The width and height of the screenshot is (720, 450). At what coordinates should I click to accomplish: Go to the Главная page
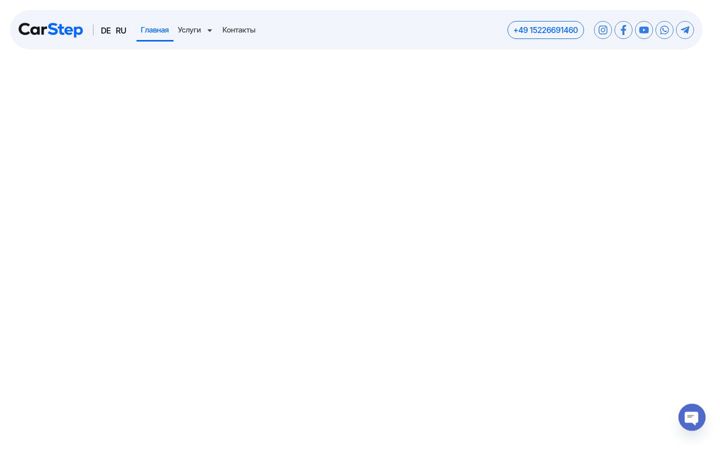coord(155,30)
